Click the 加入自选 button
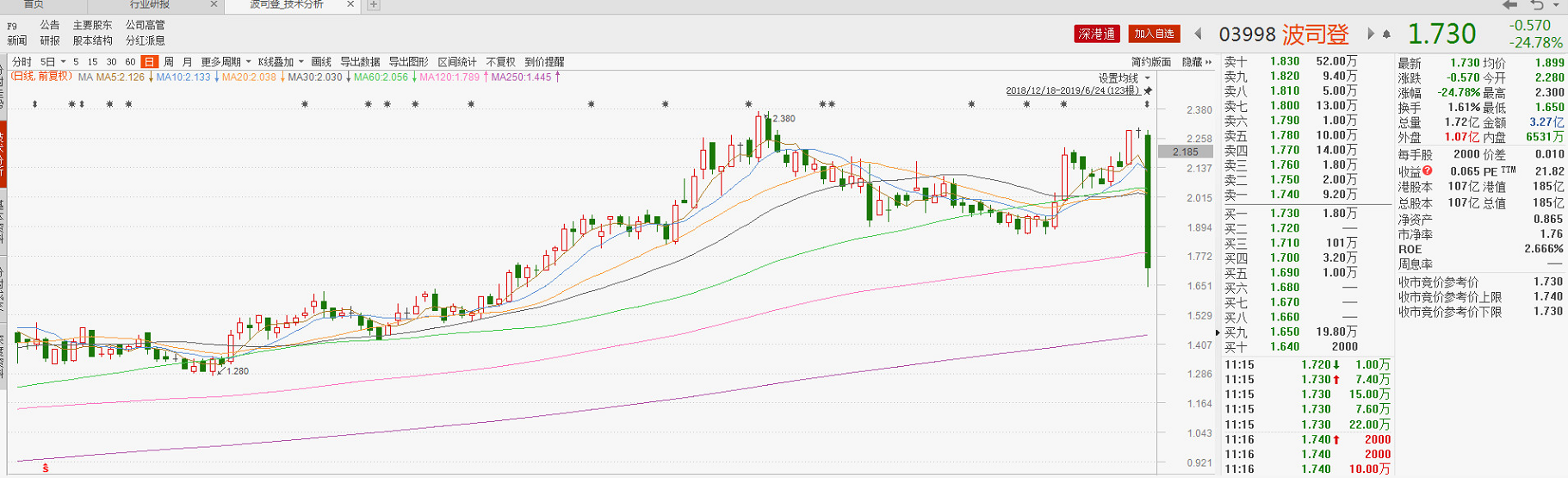Screen dimensions: 1568x478 point(1154,34)
